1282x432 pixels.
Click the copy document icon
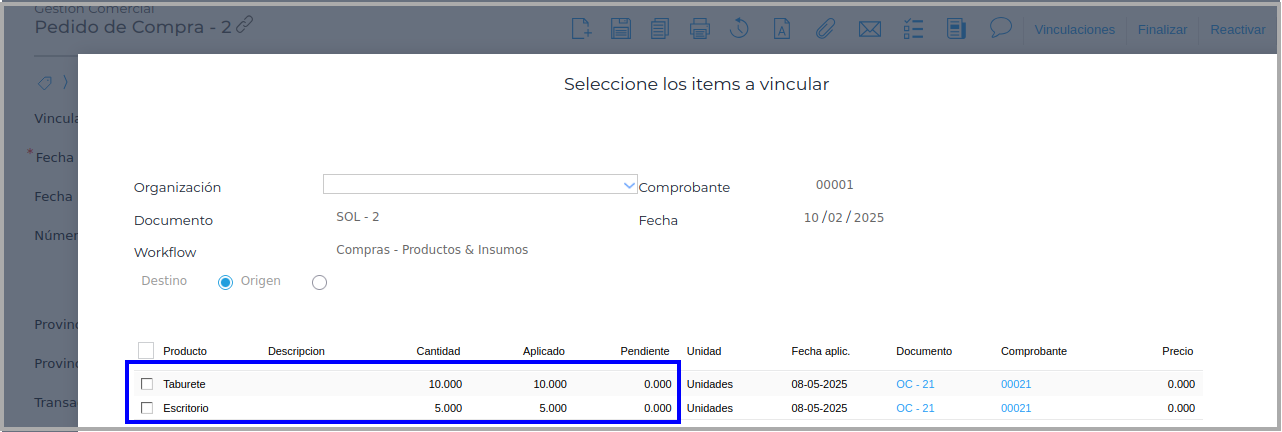point(660,29)
